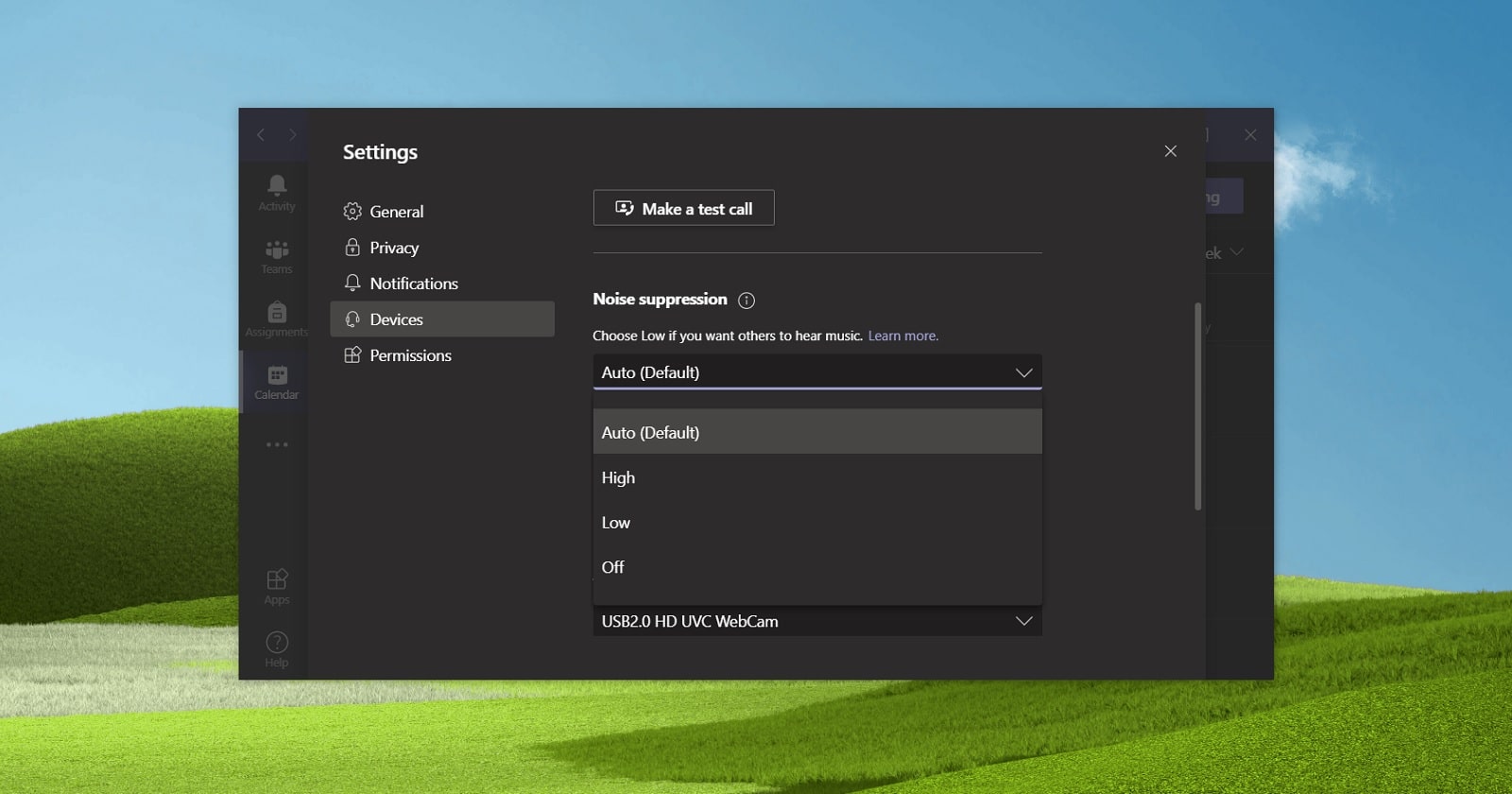
Task: Expand the USB2.0 HD UVC WebCam dropdown
Action: (817, 621)
